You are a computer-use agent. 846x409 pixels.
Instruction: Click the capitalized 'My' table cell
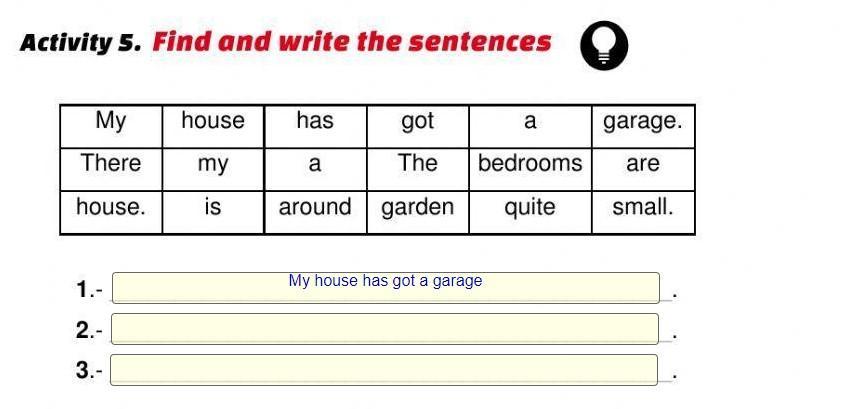point(111,122)
